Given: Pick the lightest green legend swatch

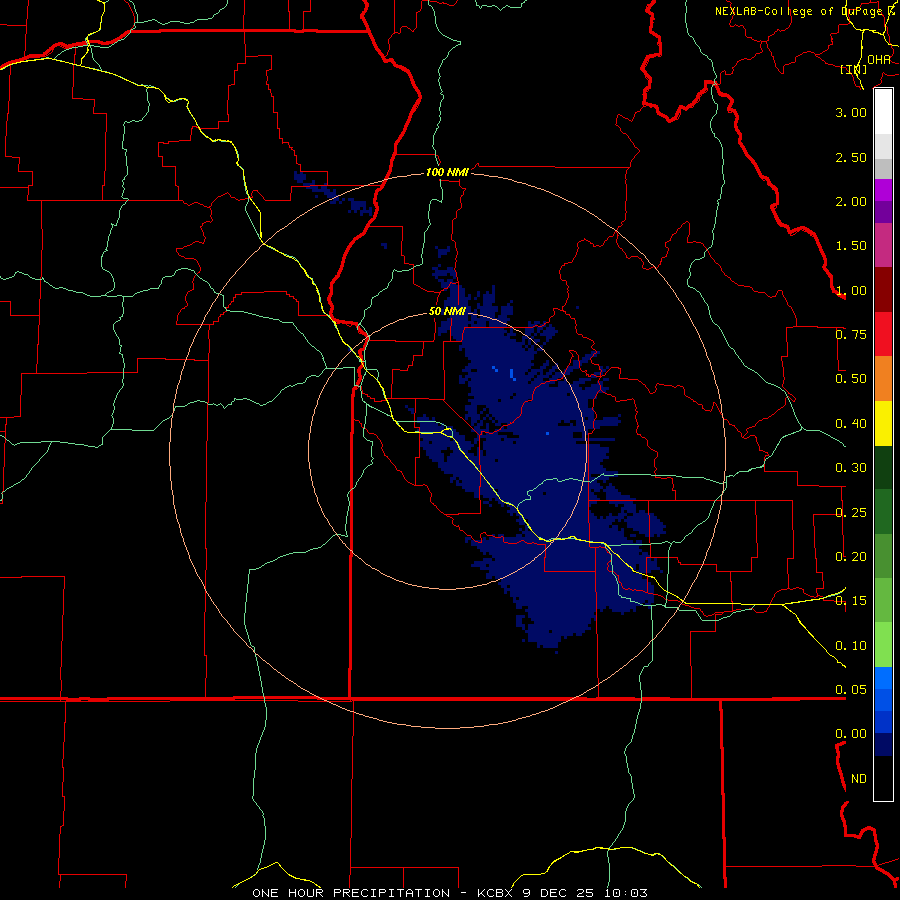Looking at the screenshot, I should coord(883,645).
